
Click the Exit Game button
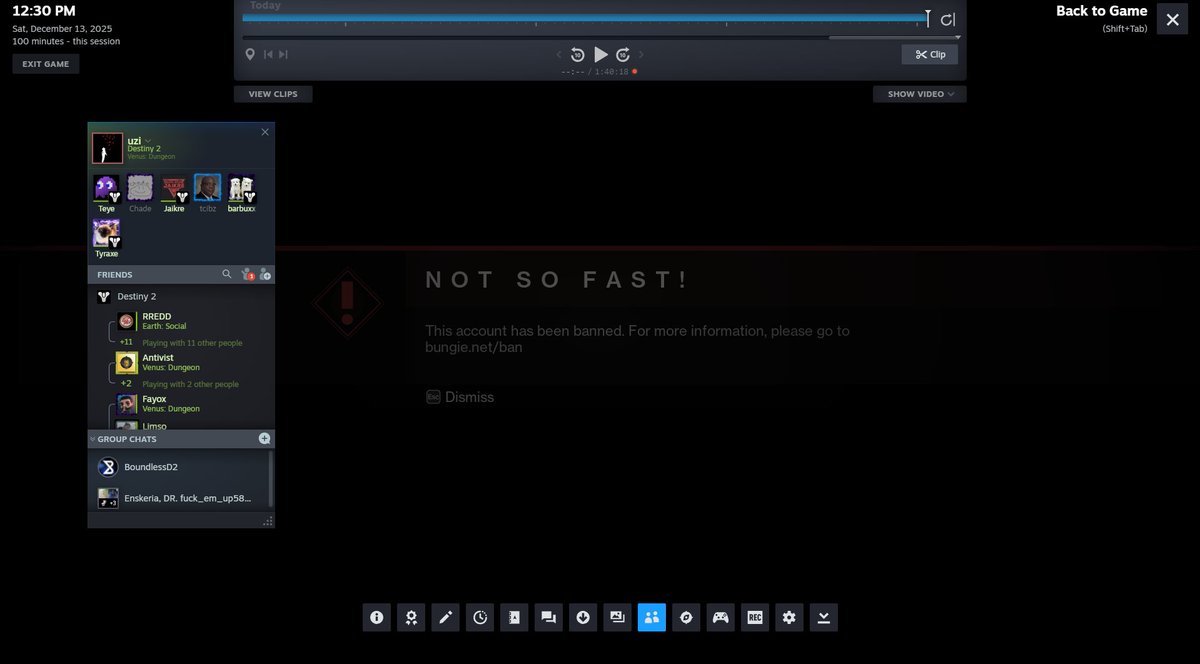click(46, 64)
